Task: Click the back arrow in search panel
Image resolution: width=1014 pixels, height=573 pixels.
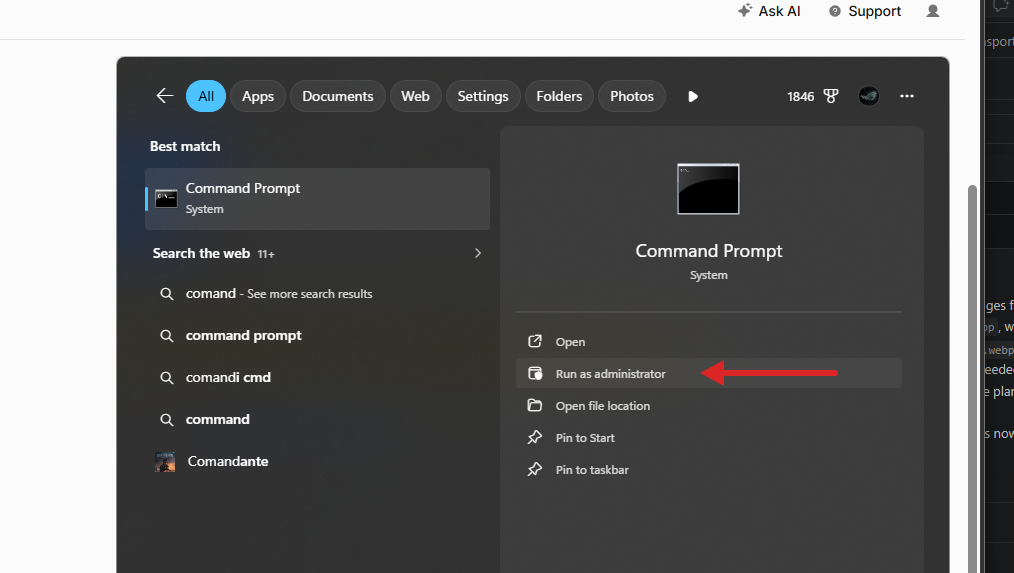Action: (165, 96)
